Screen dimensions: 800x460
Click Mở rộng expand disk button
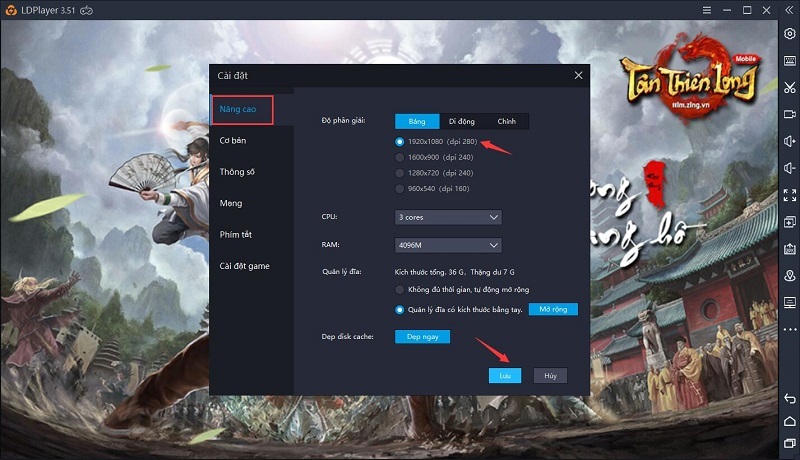point(553,310)
